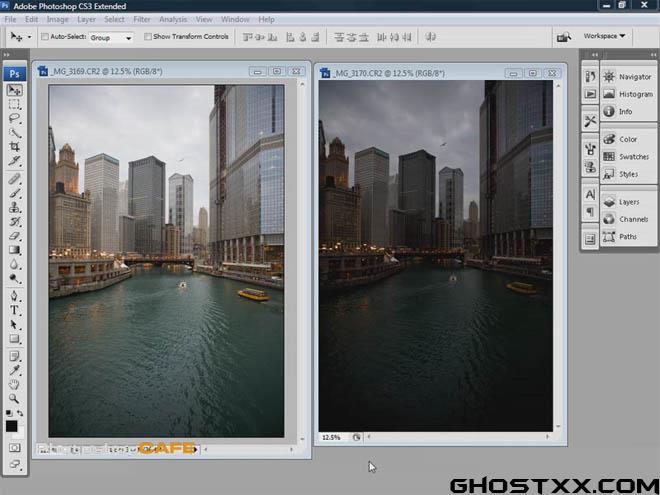This screenshot has width=660, height=495.
Task: Select the Brush tool
Action: [14, 193]
